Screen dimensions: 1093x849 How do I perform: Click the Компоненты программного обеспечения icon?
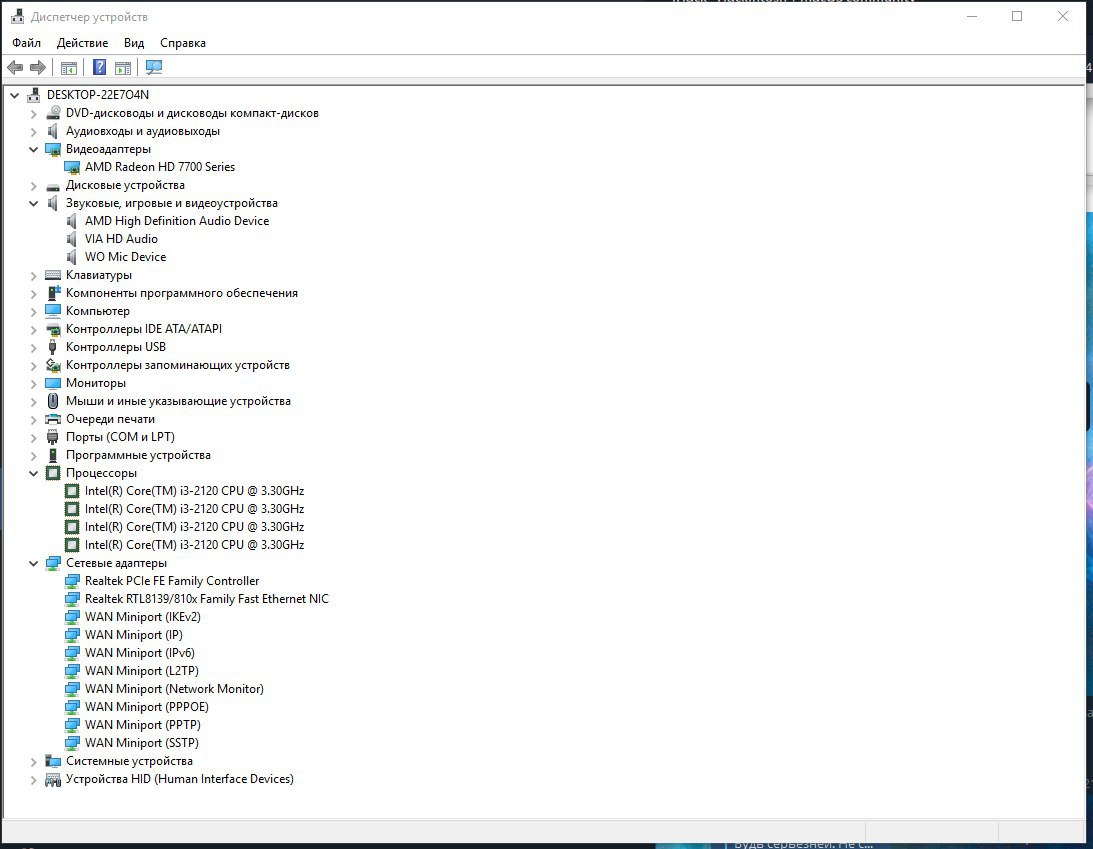coord(53,293)
